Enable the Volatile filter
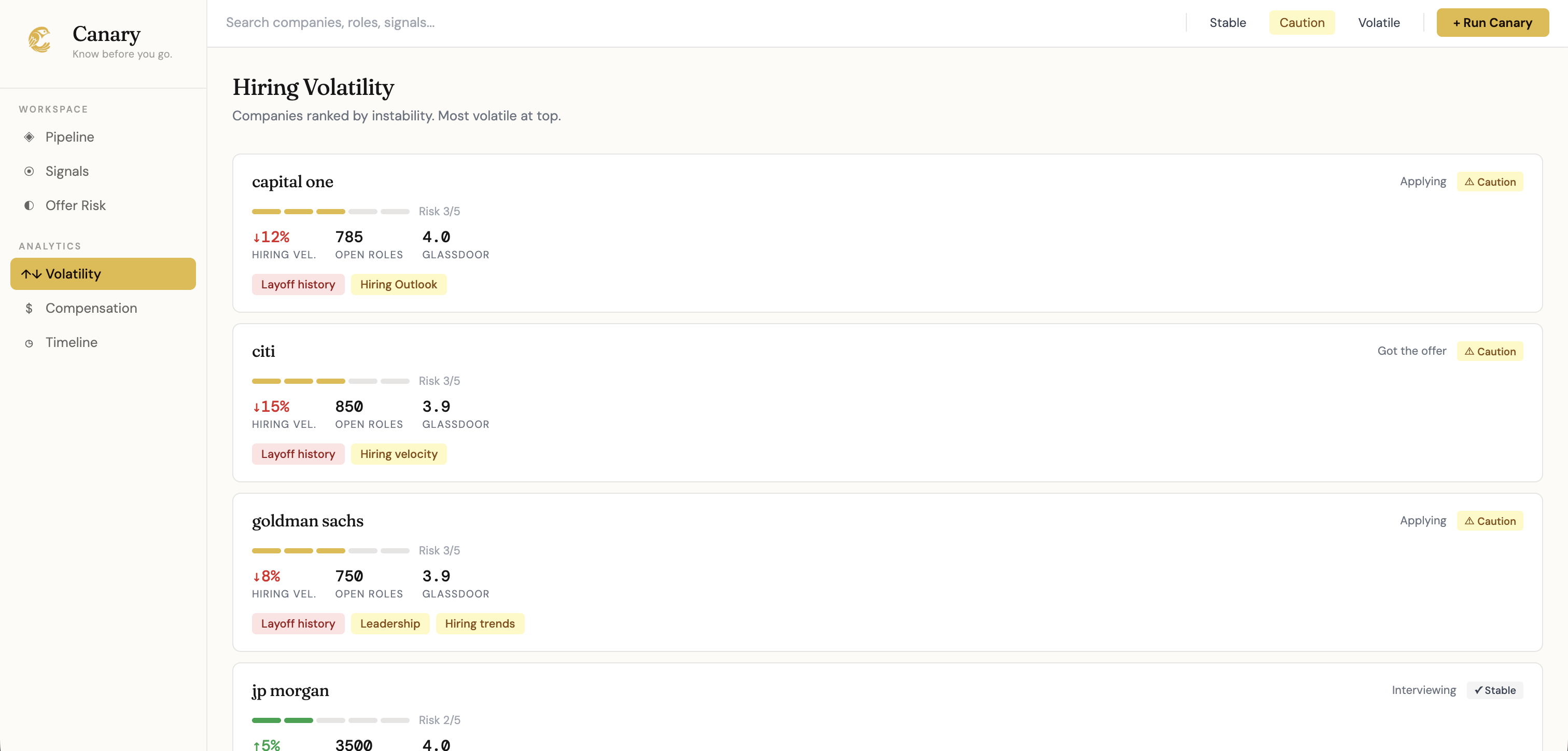This screenshot has width=1568, height=751. point(1379,22)
